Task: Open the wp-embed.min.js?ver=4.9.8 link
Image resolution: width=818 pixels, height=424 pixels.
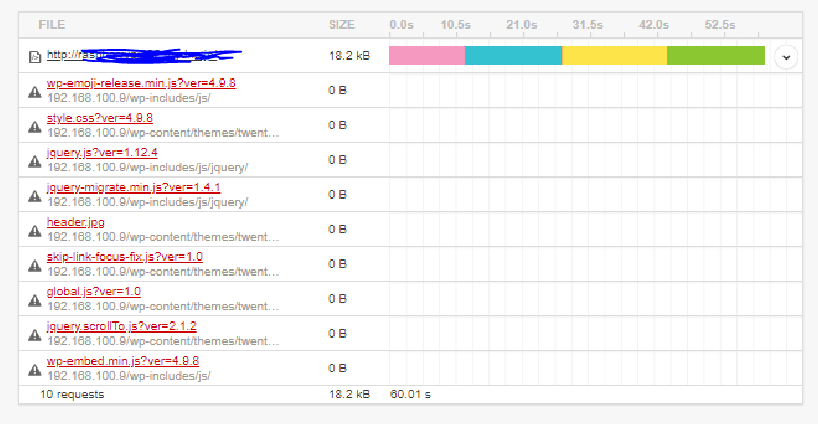Action: tap(122, 361)
